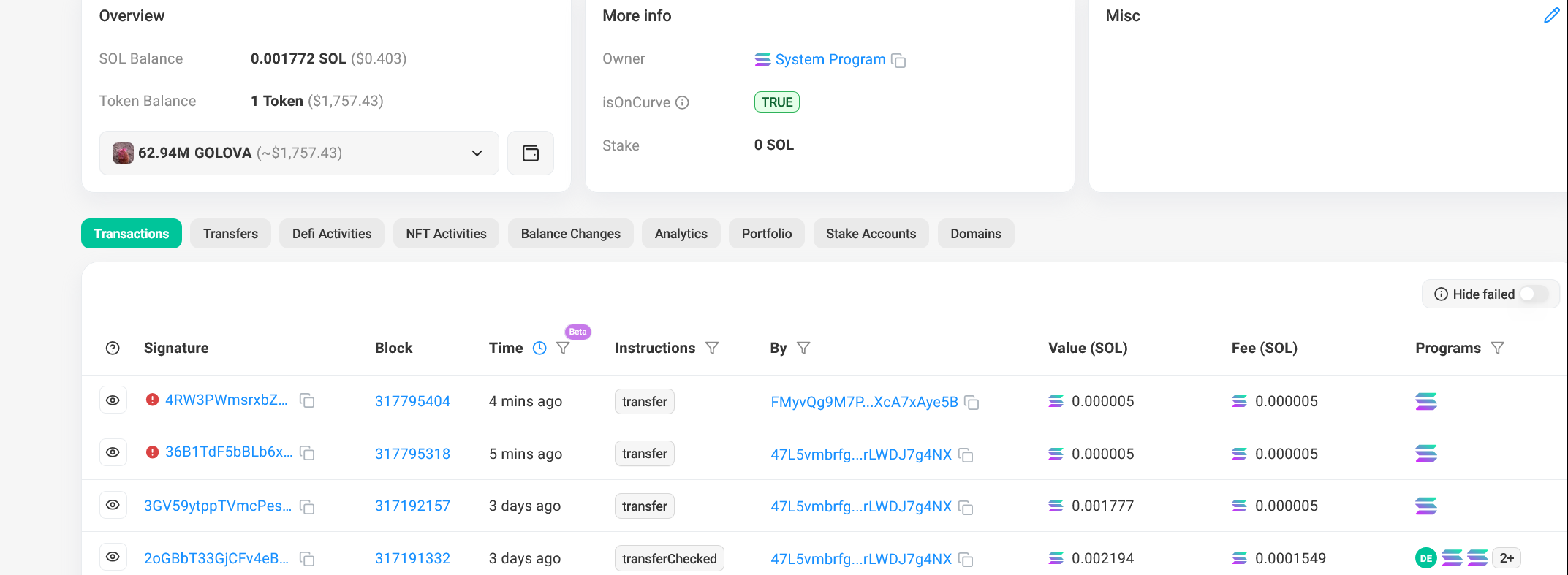Toggle eye icon for transaction 3GV59ytppTVmcPes

point(113,505)
